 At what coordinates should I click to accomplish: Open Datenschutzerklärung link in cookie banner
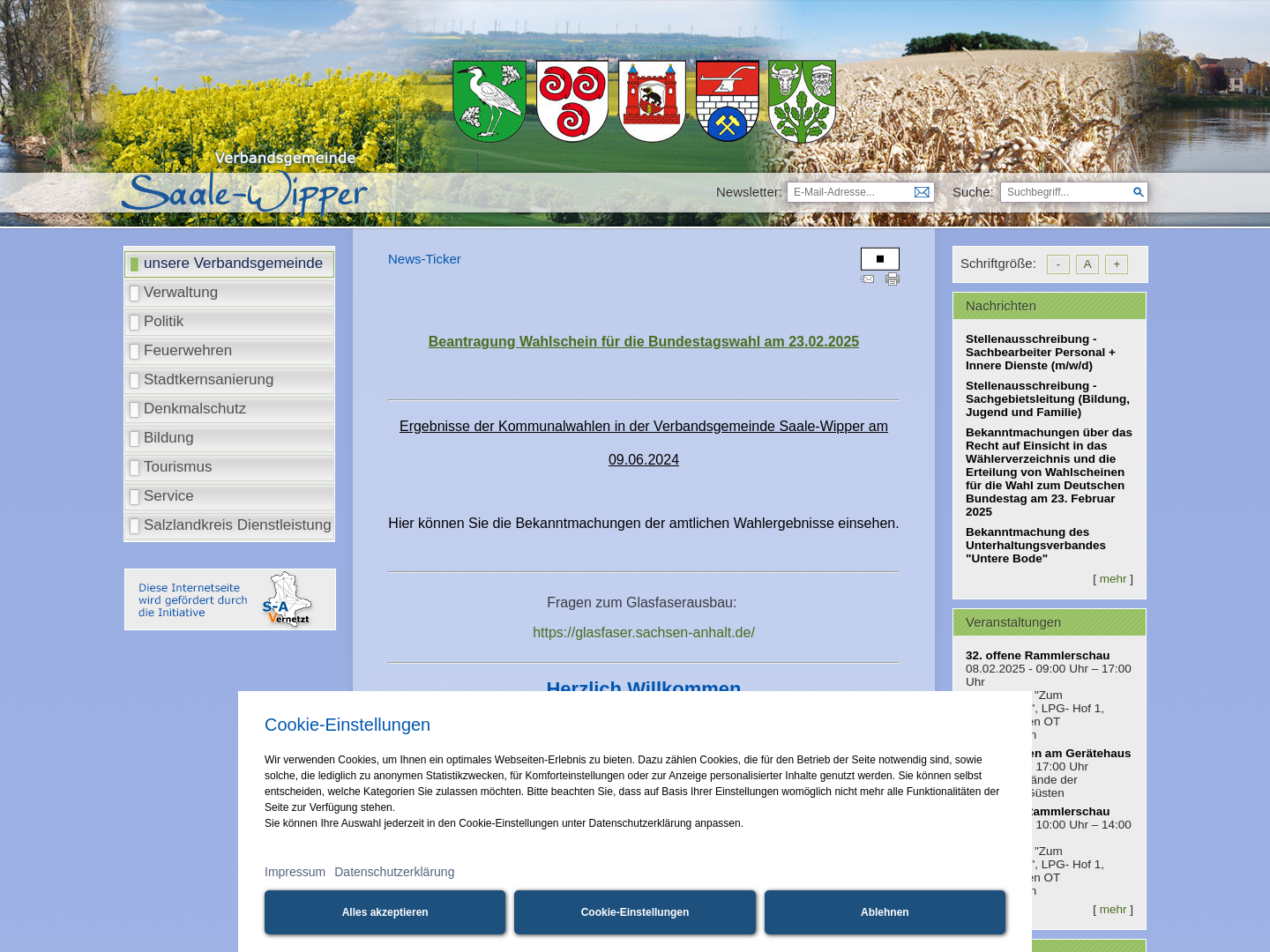394,872
